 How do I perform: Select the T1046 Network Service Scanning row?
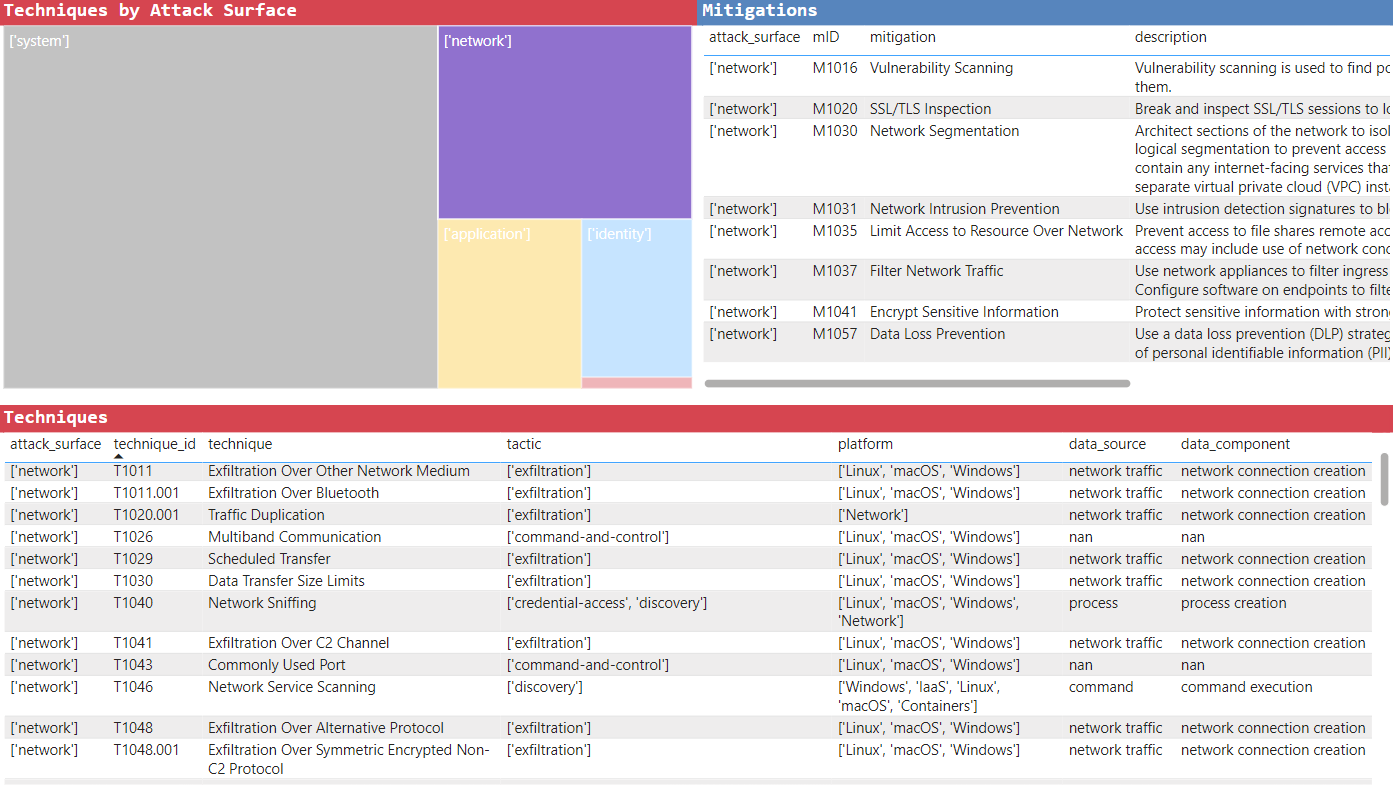pyautogui.click(x=292, y=687)
